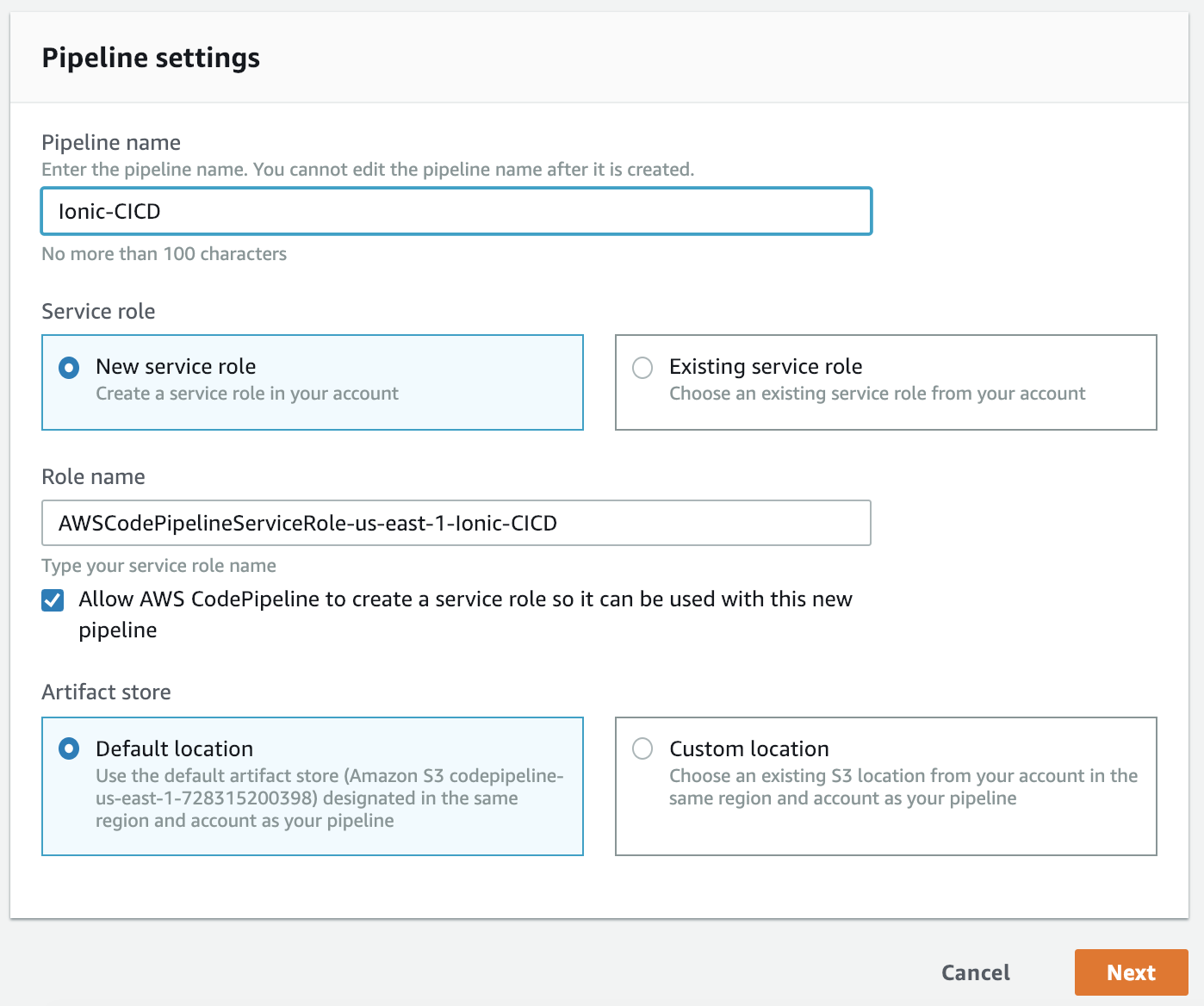The width and height of the screenshot is (1204, 1006).
Task: Proceed with the orange Next button
Action: coord(1131,972)
